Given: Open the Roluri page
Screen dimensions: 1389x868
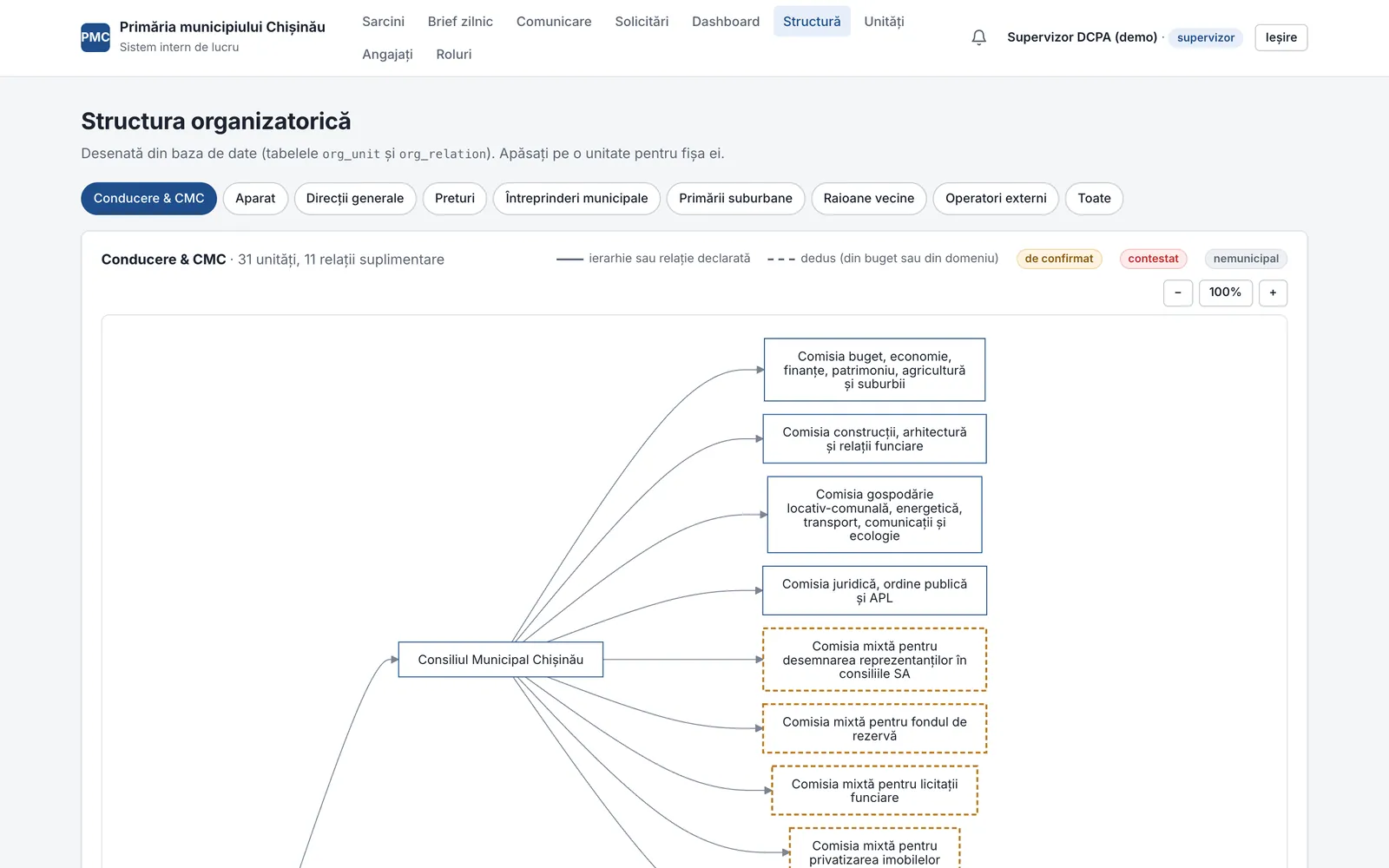Looking at the screenshot, I should tap(454, 54).
